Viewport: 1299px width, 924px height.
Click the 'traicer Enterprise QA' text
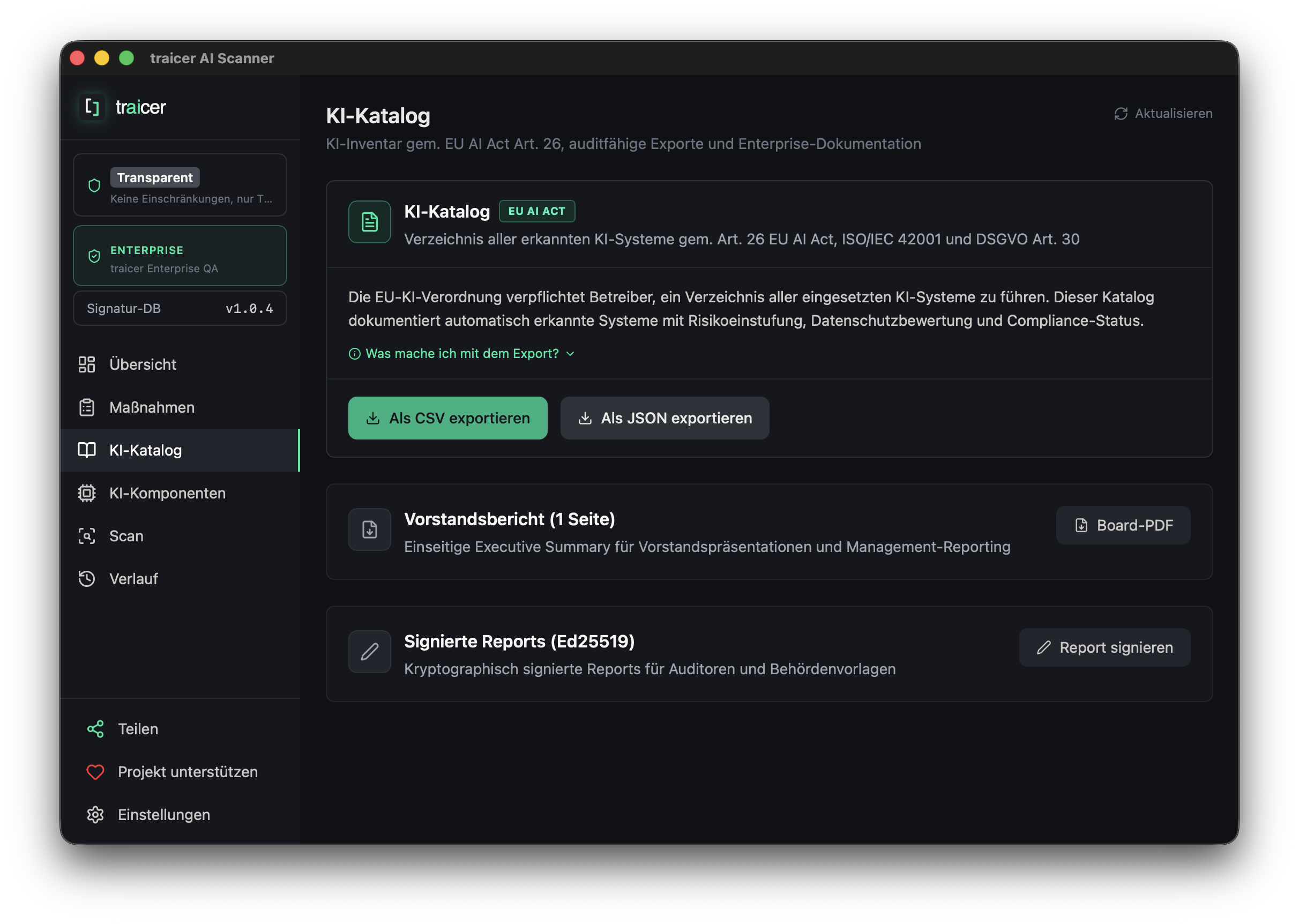[164, 269]
